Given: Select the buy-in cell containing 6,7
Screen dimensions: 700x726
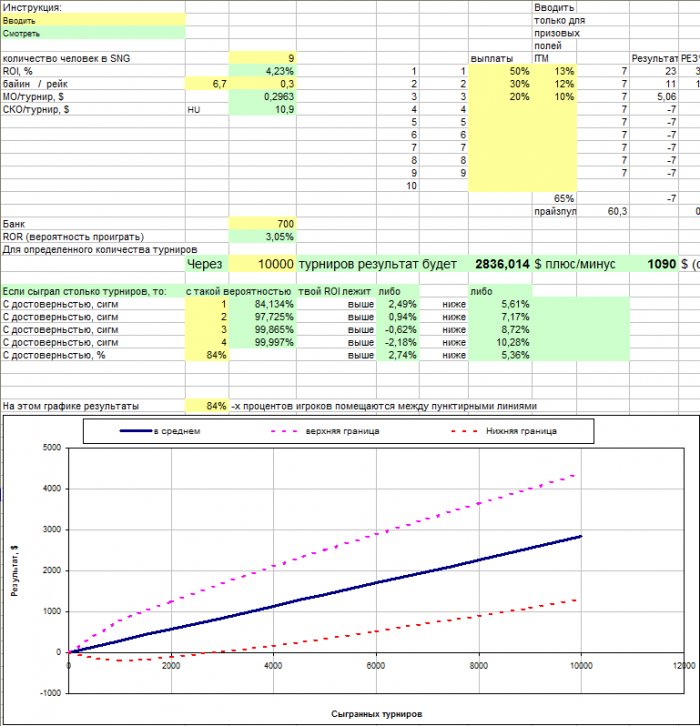Looking at the screenshot, I should pos(207,84).
